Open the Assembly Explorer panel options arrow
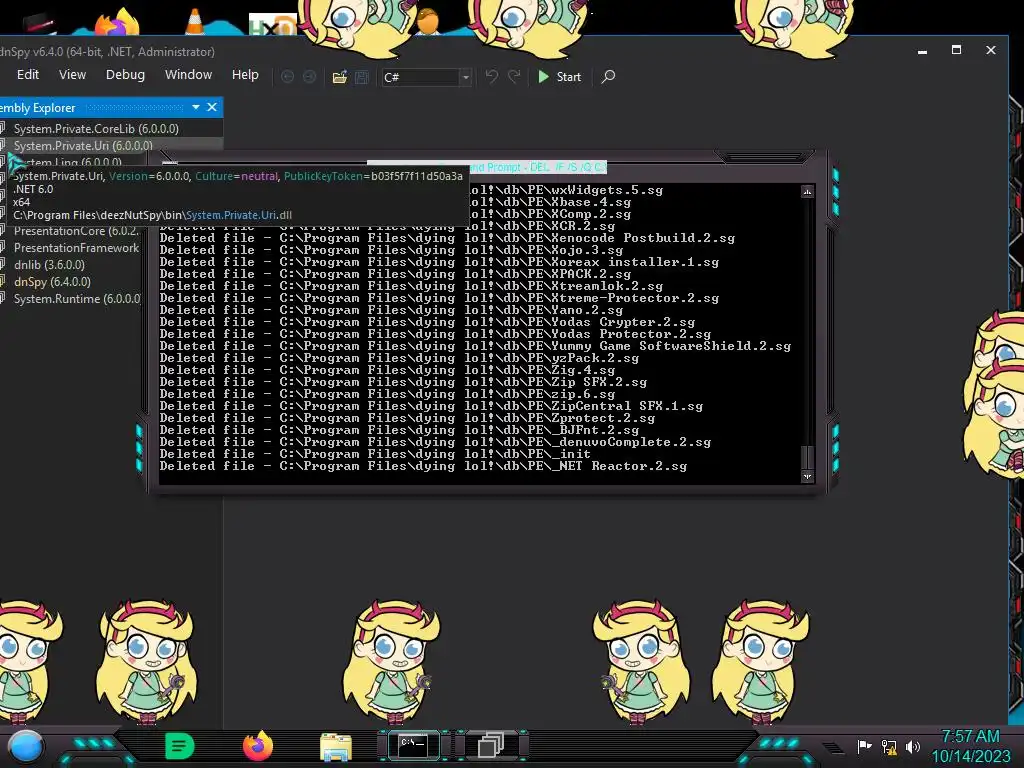Viewport: 1024px width, 768px height. coord(196,107)
